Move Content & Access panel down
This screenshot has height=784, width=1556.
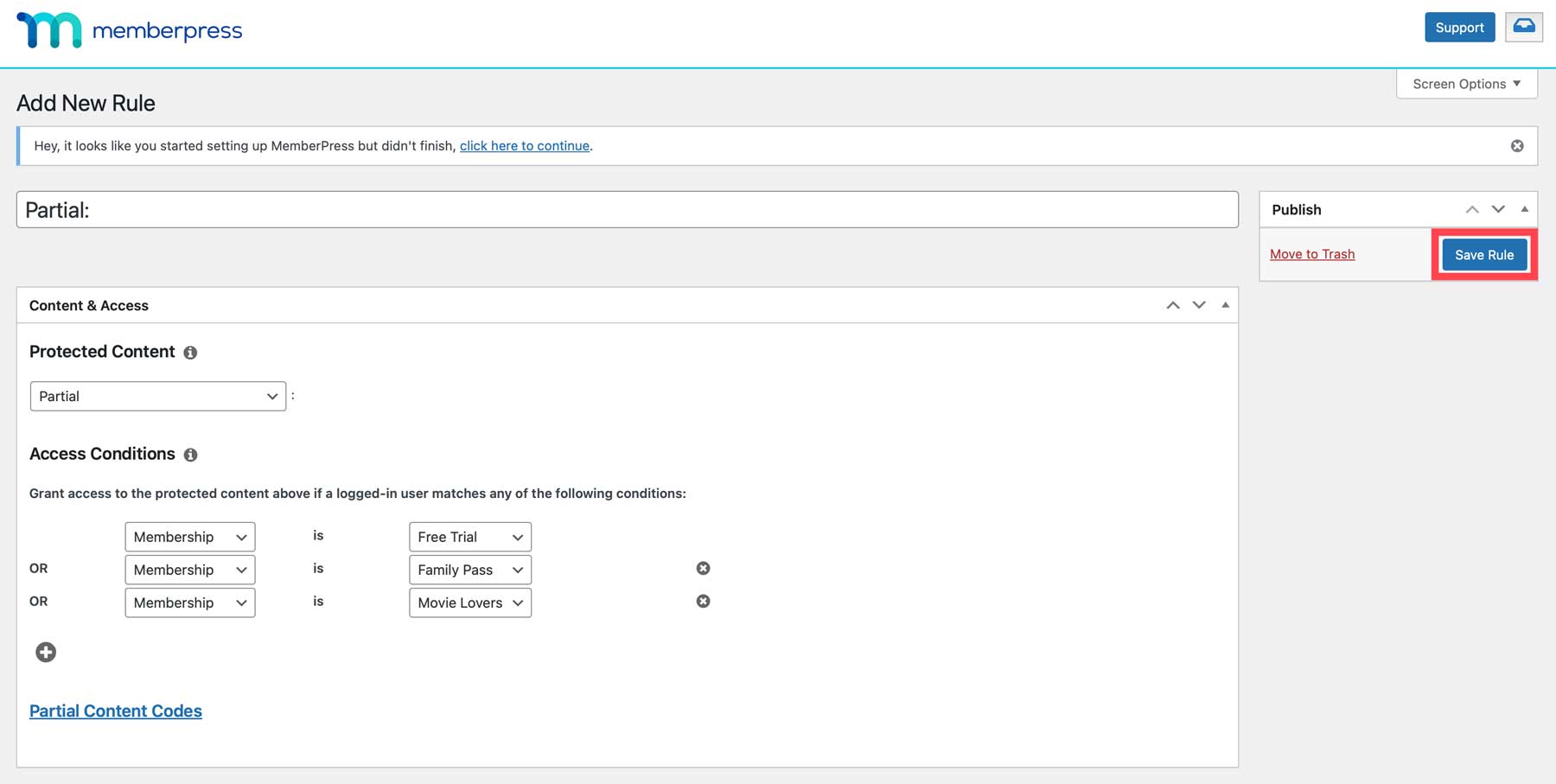[1198, 305]
